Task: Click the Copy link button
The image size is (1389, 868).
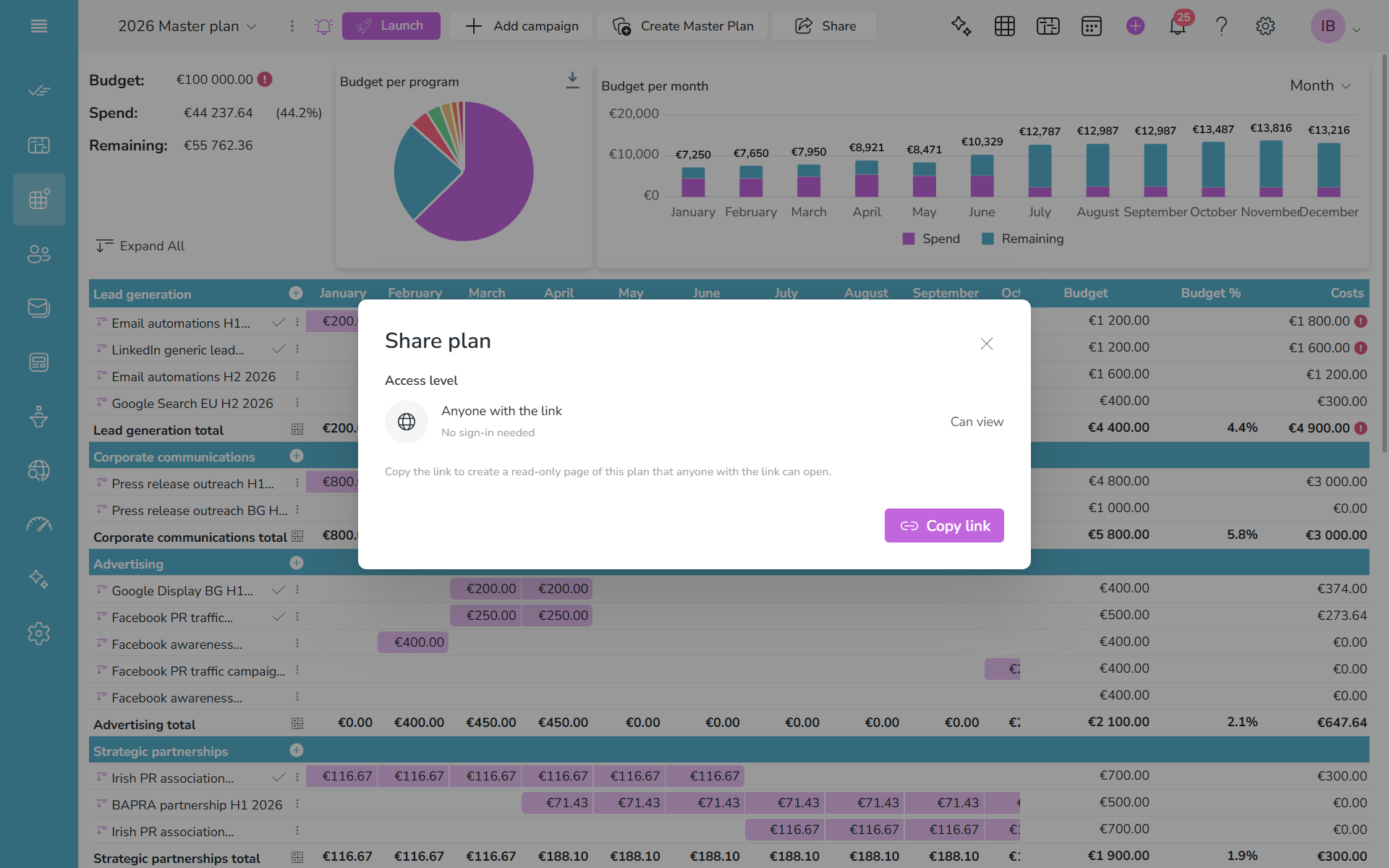Action: (x=943, y=526)
